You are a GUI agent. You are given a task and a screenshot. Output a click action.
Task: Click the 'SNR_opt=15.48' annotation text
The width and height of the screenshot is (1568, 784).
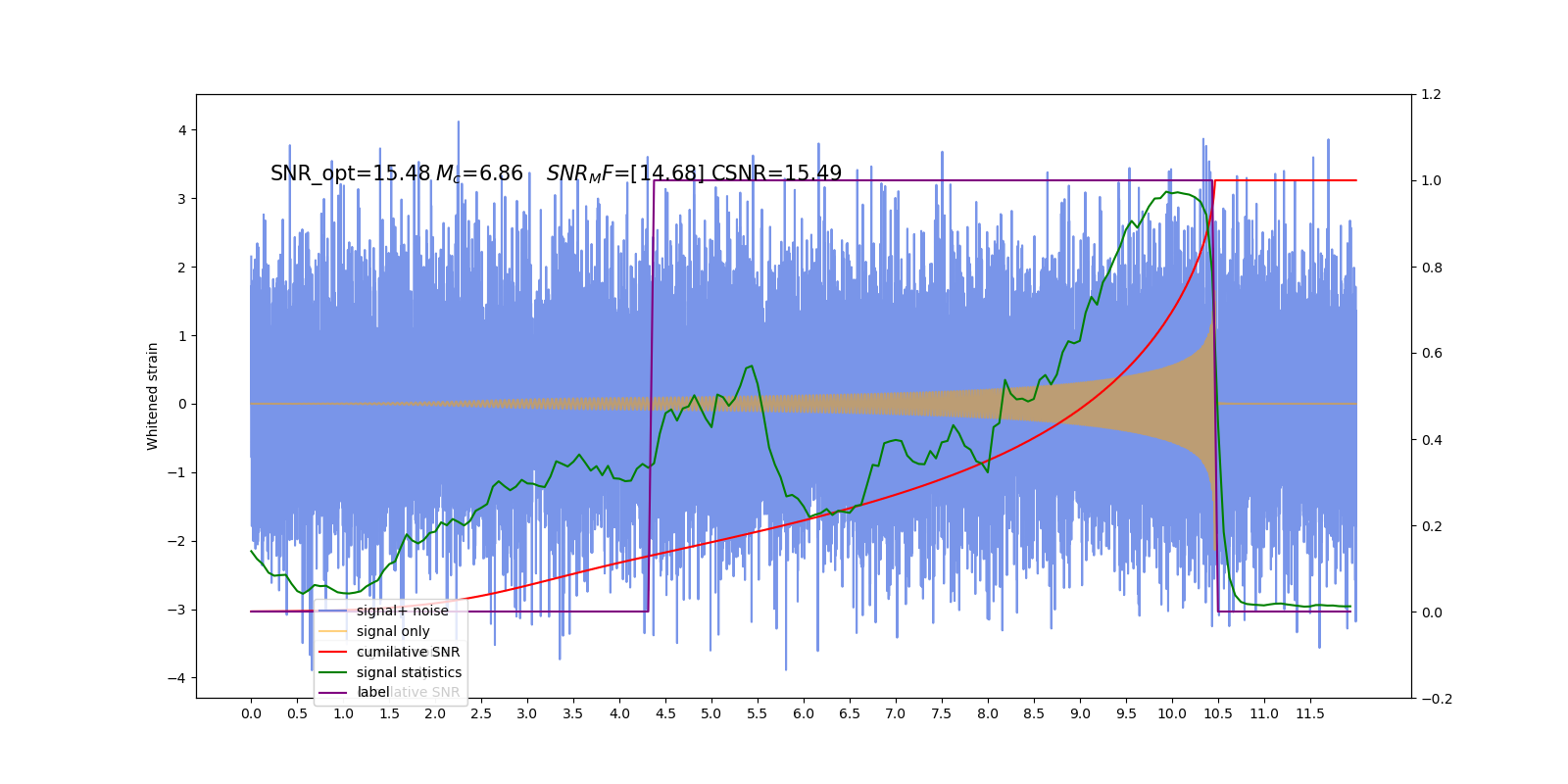pyautogui.click(x=350, y=174)
